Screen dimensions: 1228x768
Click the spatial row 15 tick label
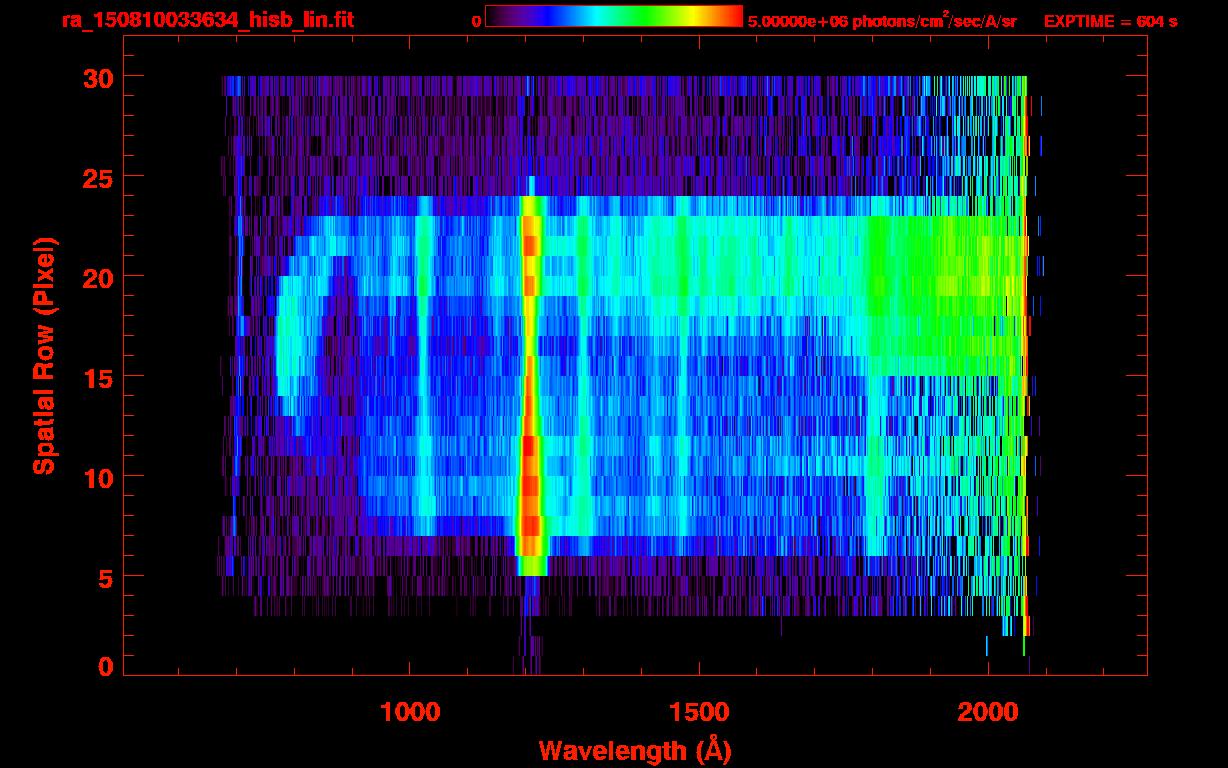coord(98,377)
